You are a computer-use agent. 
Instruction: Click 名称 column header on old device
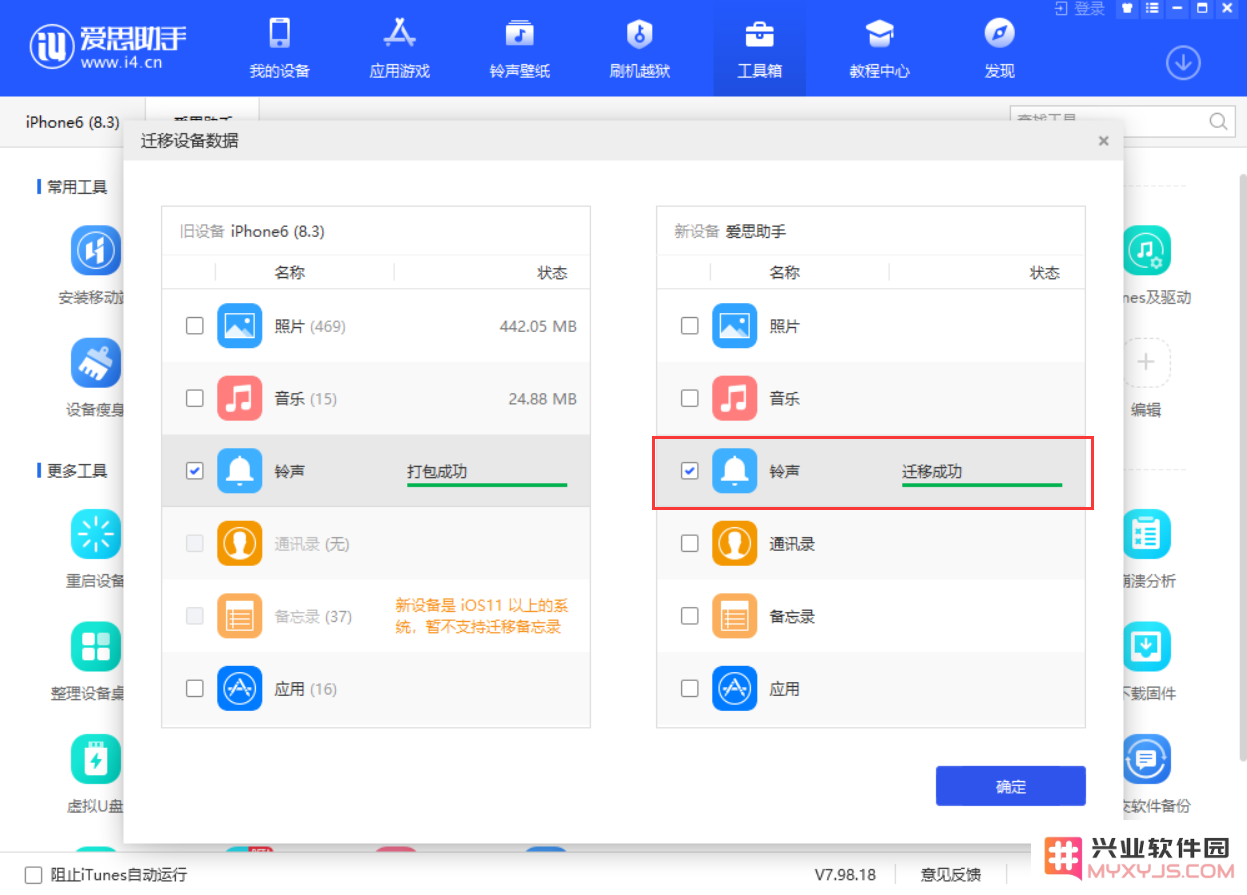point(290,272)
